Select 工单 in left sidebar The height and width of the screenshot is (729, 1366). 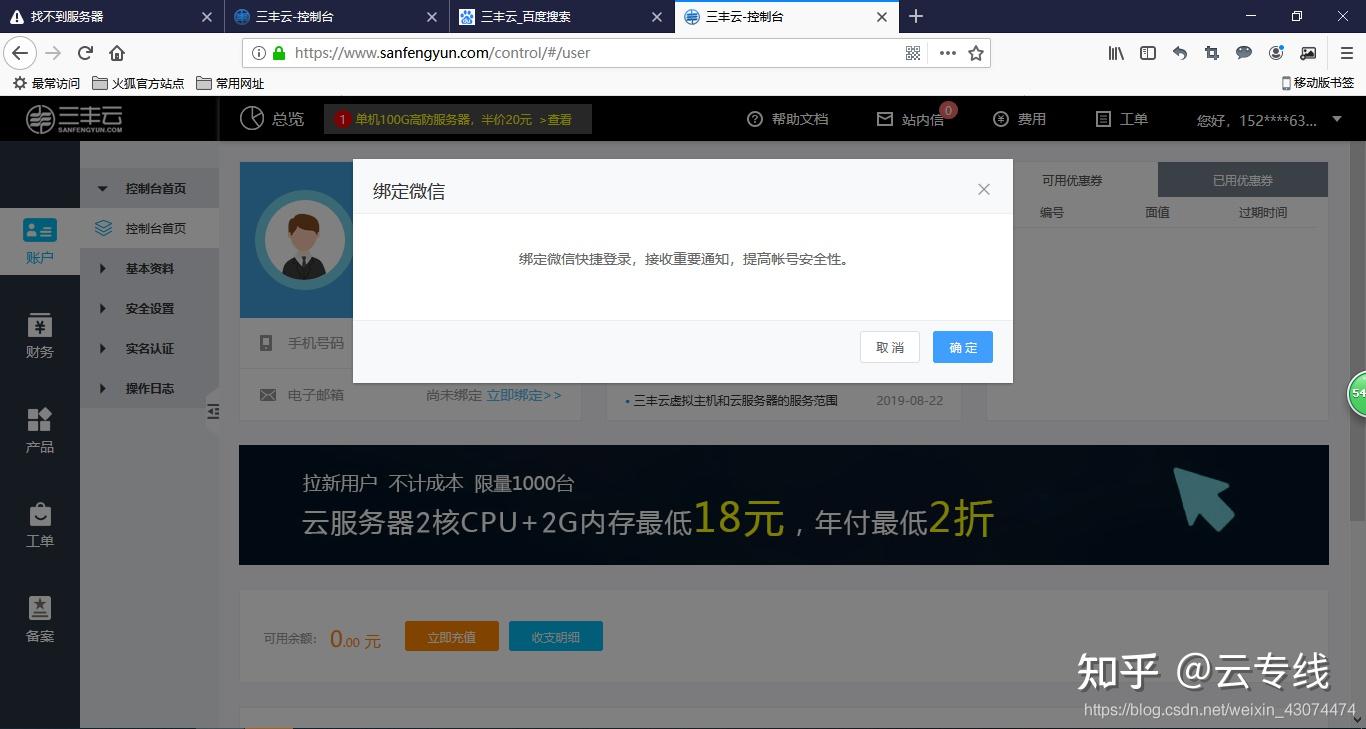coord(40,525)
